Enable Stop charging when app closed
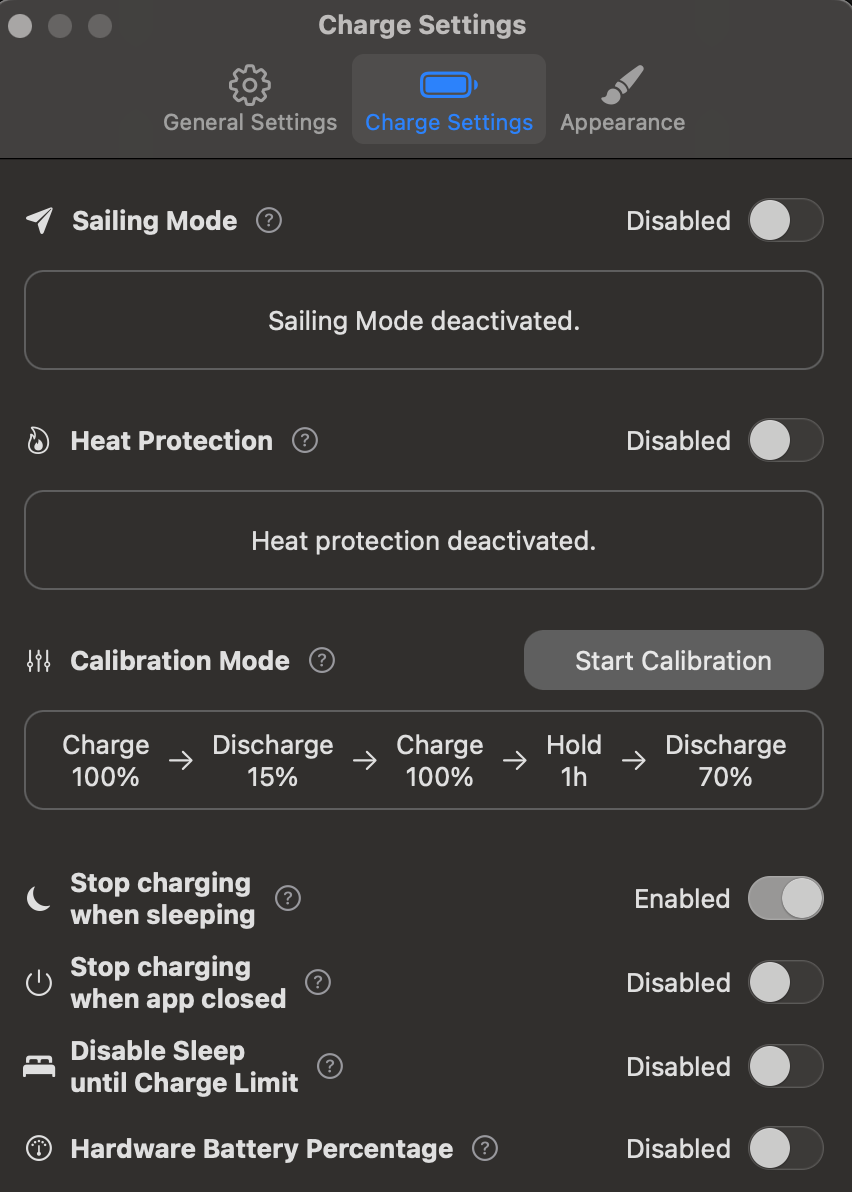The width and height of the screenshot is (852, 1192). coord(786,982)
